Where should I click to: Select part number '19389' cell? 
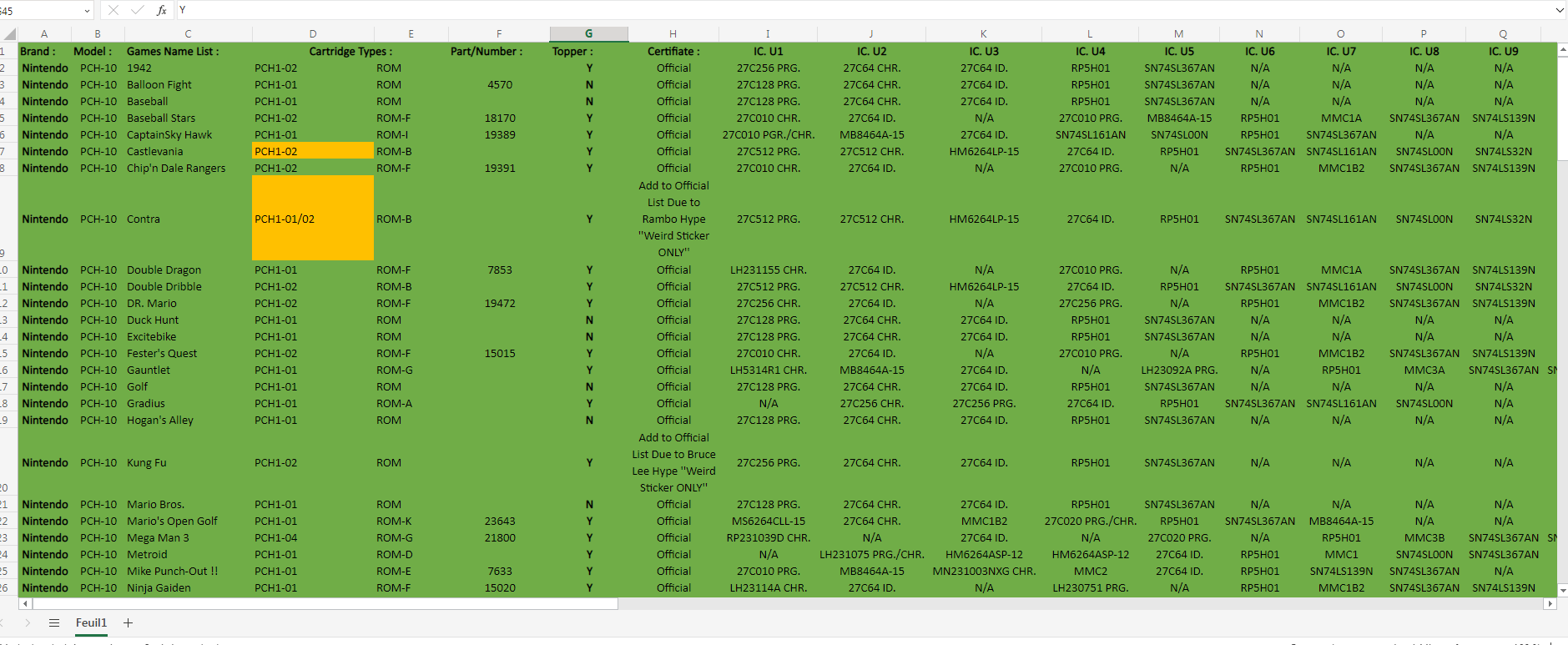coord(499,134)
